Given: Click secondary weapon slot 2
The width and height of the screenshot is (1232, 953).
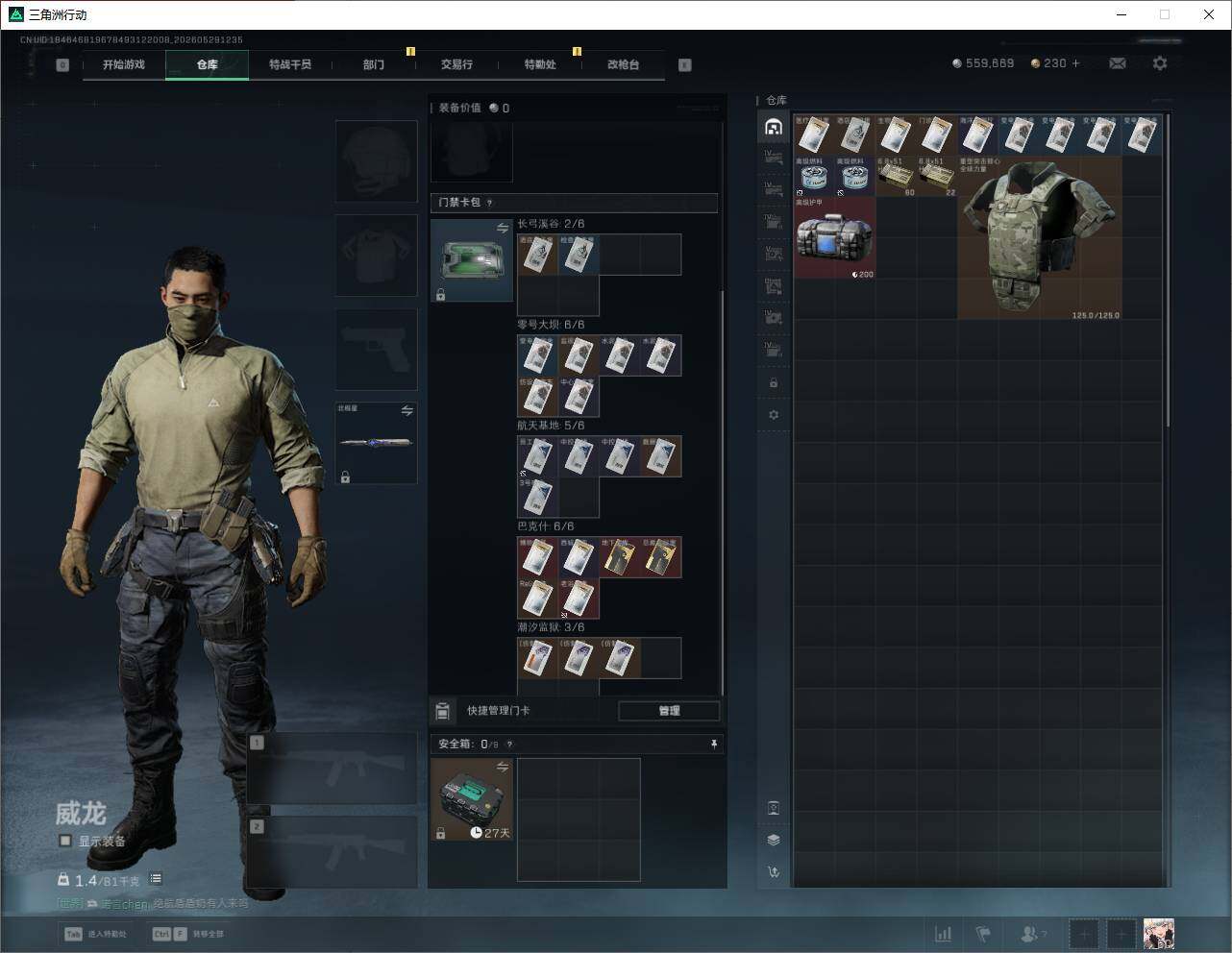Looking at the screenshot, I should coord(333,852).
